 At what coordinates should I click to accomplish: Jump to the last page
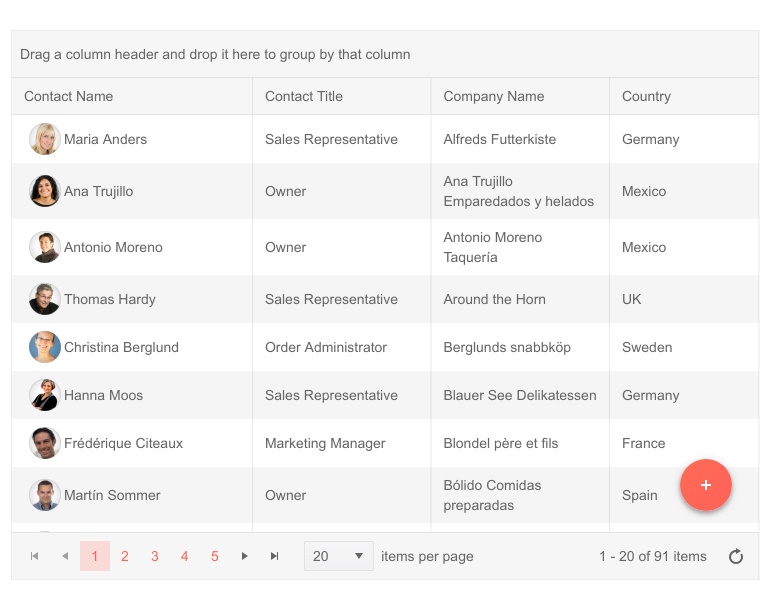pyautogui.click(x=275, y=556)
